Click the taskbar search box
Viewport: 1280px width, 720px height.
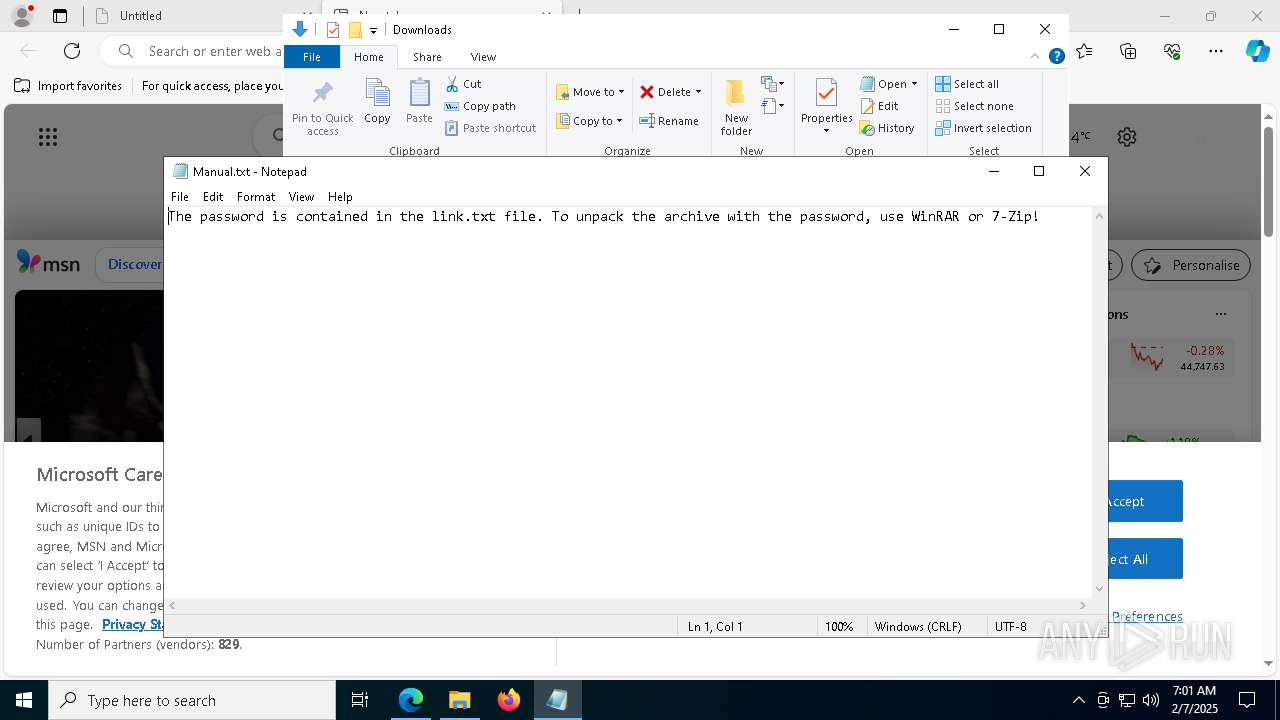point(192,700)
